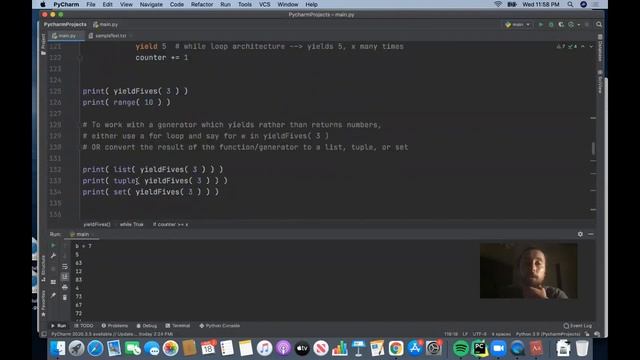The height and width of the screenshot is (360, 640).
Task: Open the Navigate menu
Action: coord(151,4)
